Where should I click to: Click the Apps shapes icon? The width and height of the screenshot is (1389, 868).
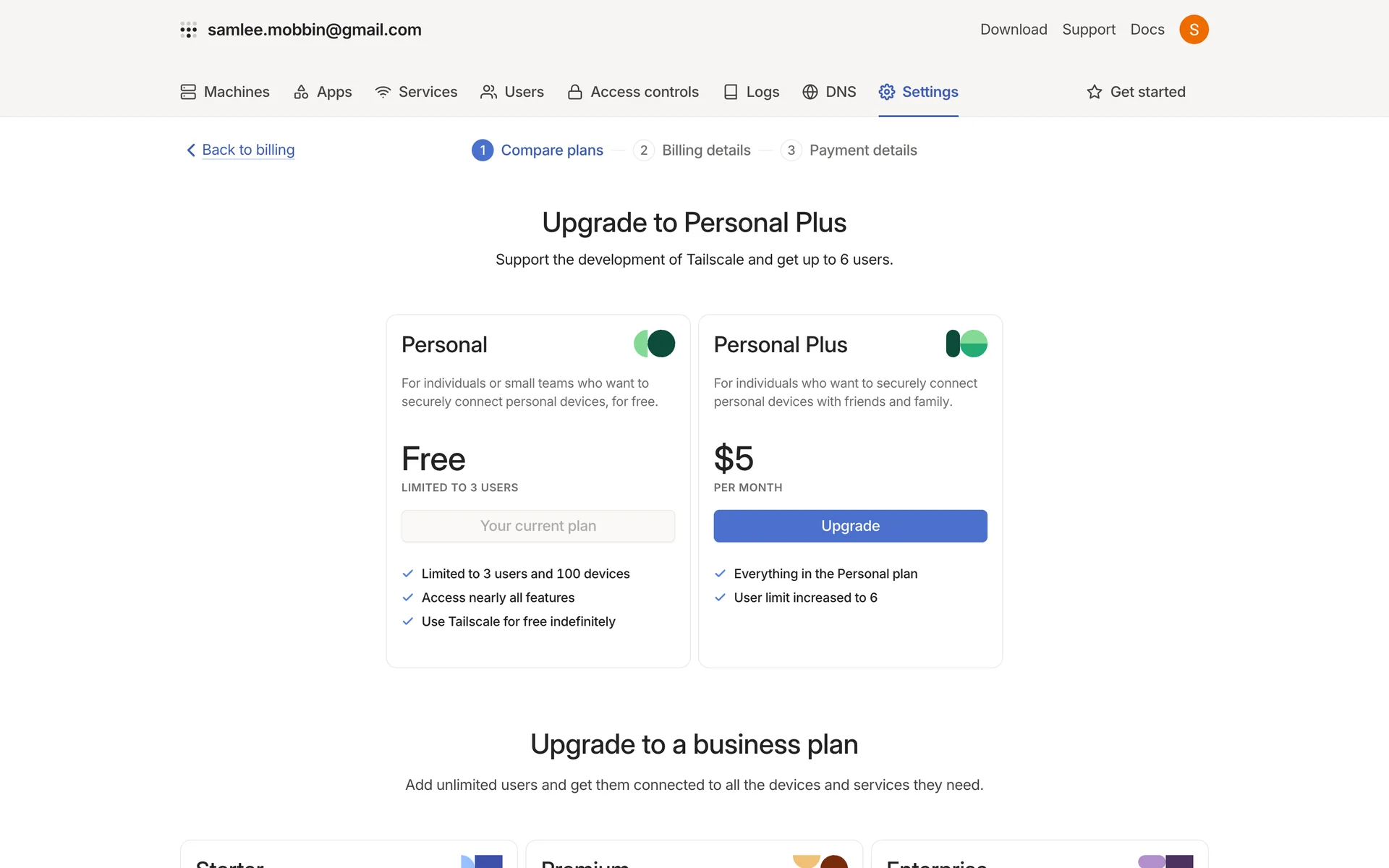pos(301,92)
